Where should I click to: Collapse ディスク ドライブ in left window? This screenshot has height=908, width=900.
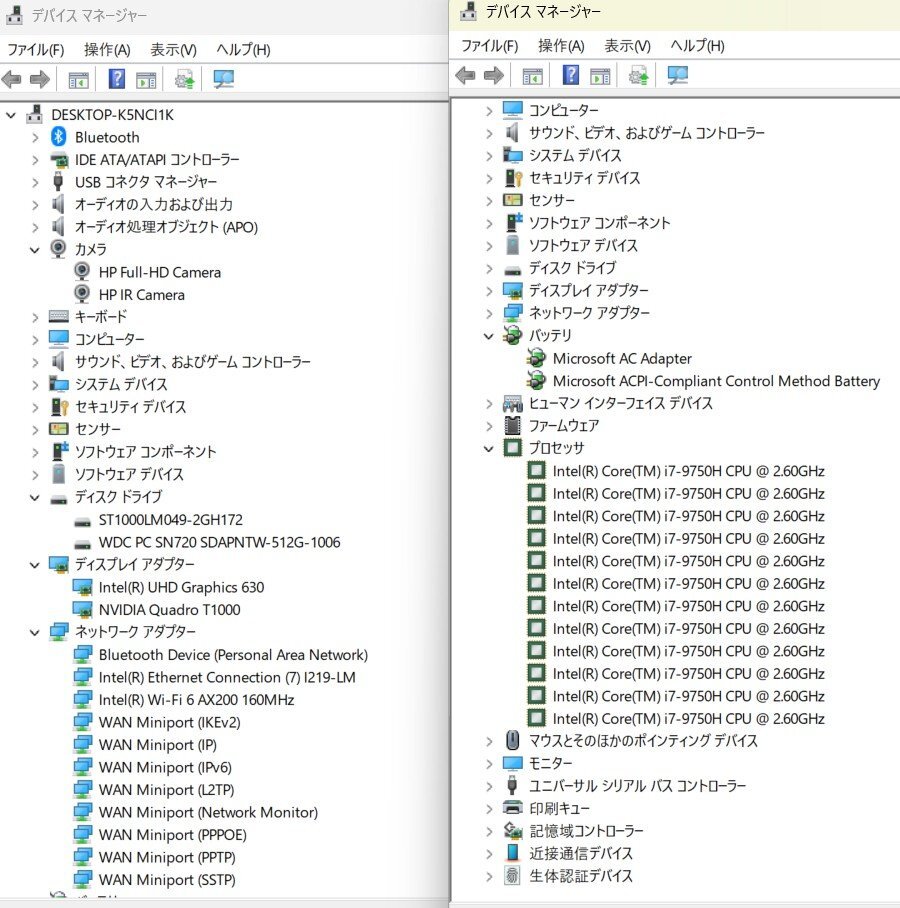click(x=35, y=497)
